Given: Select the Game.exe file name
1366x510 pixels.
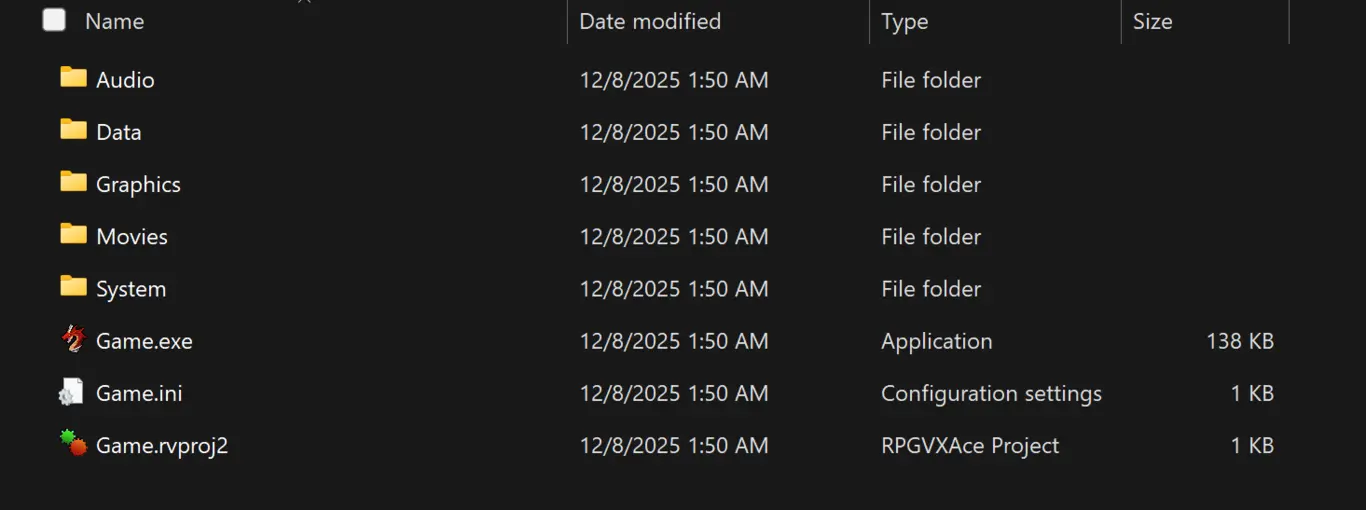Looking at the screenshot, I should pyautogui.click(x=144, y=341).
